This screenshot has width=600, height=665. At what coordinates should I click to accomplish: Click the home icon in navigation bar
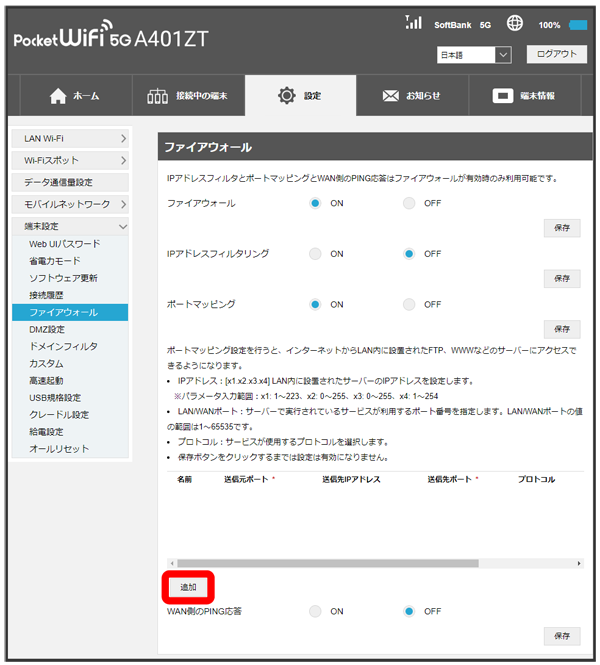(x=58, y=96)
